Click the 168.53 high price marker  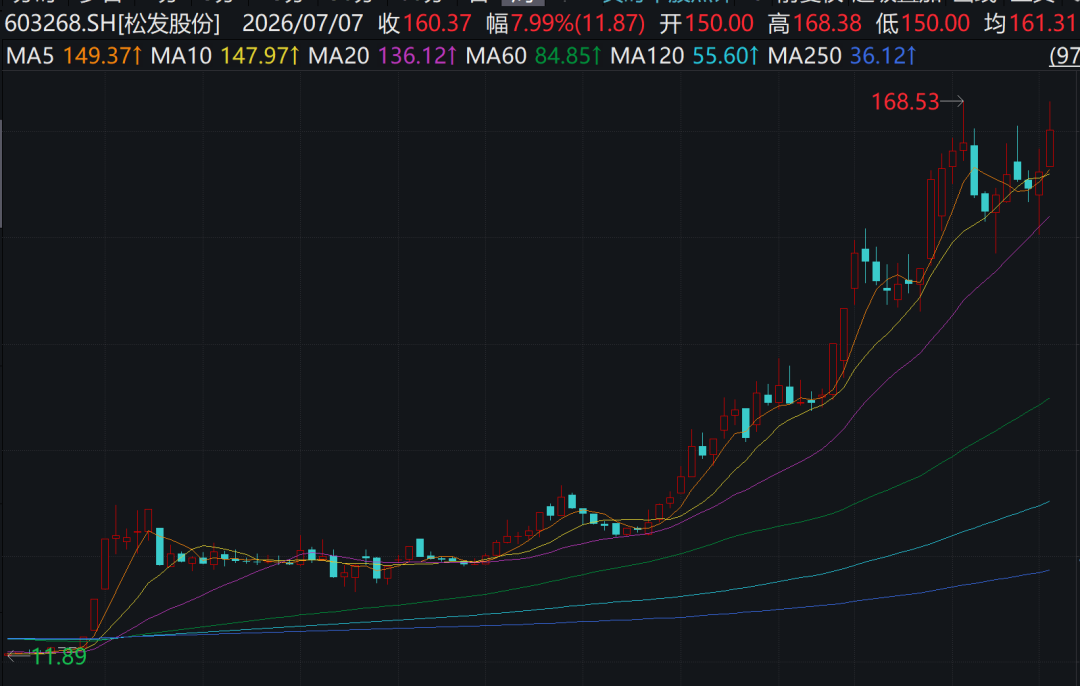click(x=905, y=102)
